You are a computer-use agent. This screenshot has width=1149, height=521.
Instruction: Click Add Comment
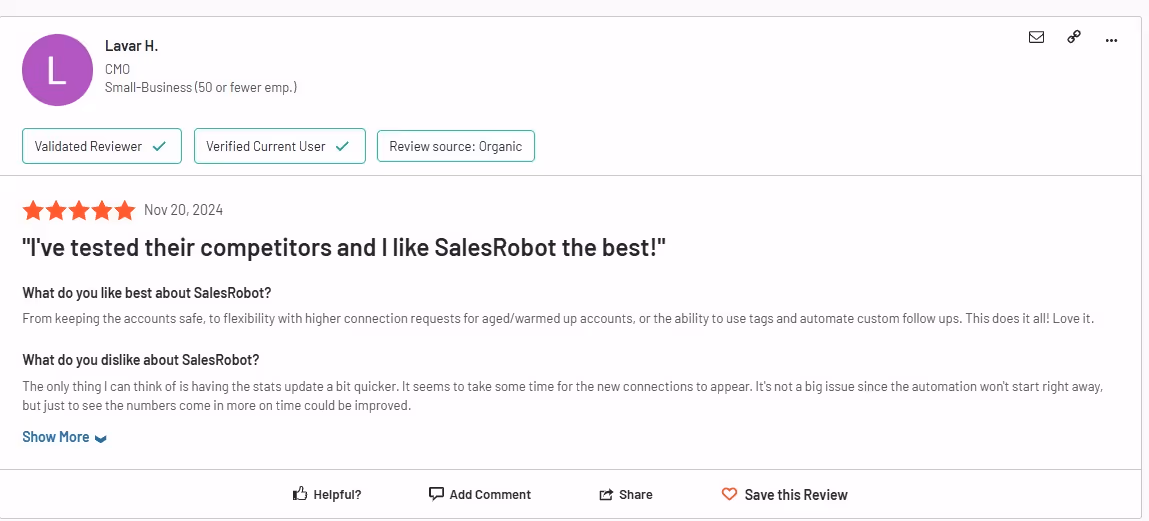(x=480, y=495)
